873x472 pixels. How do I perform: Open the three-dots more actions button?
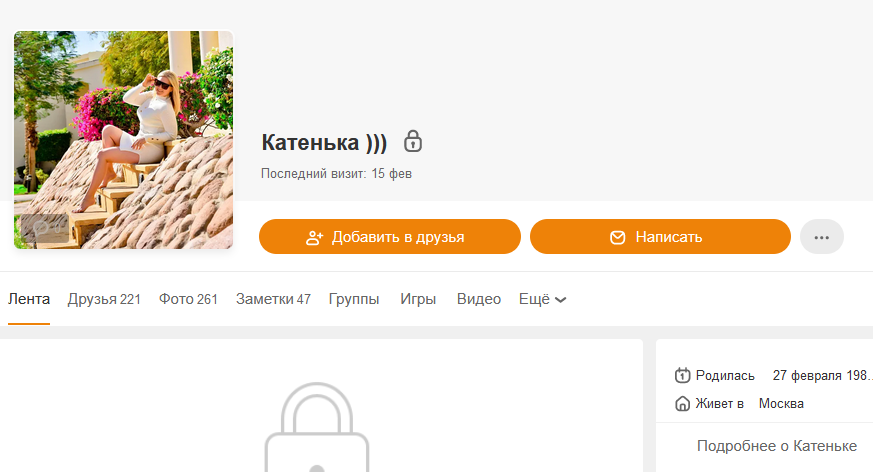pyautogui.click(x=822, y=237)
